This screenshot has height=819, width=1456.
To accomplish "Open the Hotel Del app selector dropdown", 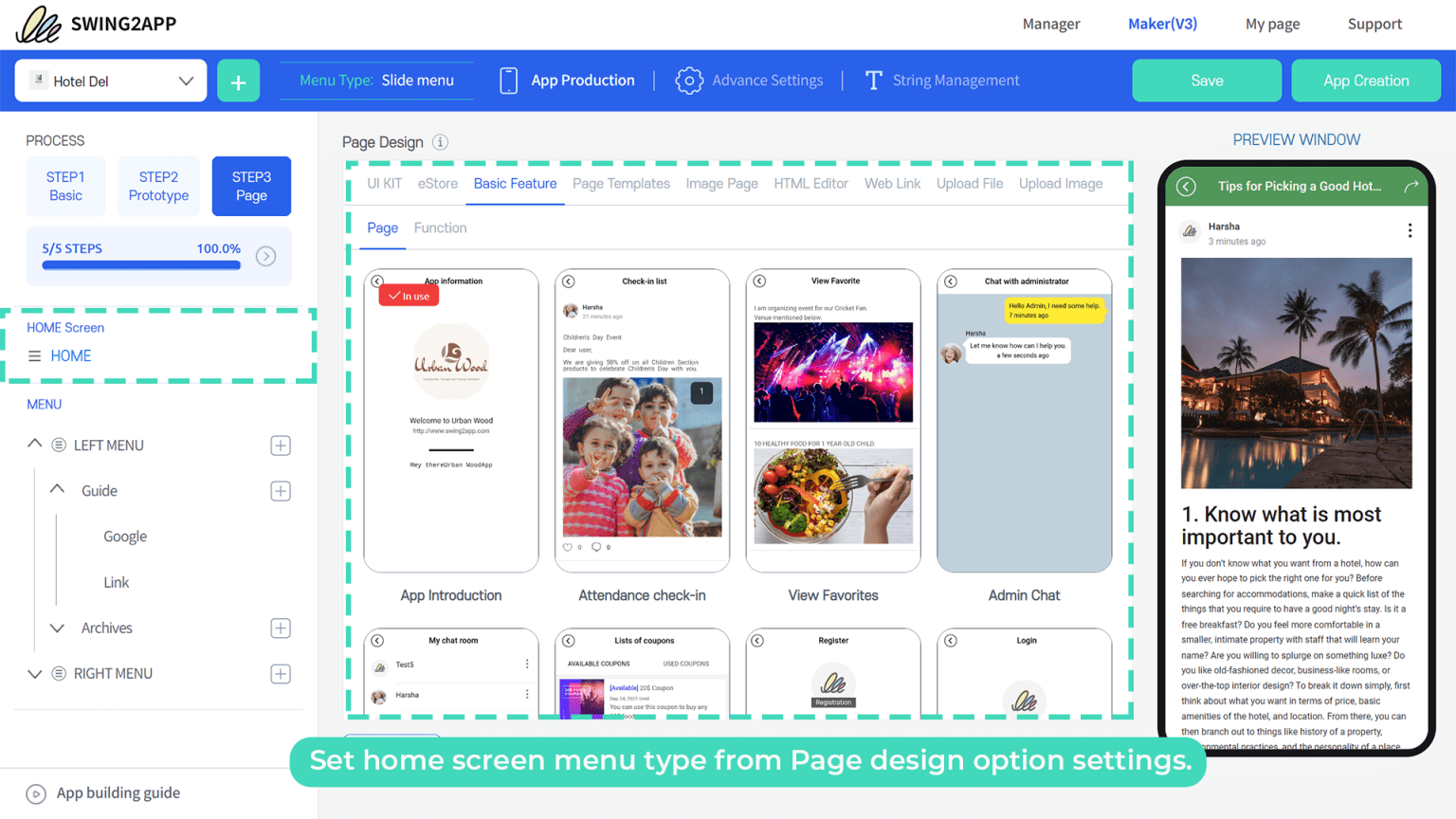I will [x=109, y=81].
